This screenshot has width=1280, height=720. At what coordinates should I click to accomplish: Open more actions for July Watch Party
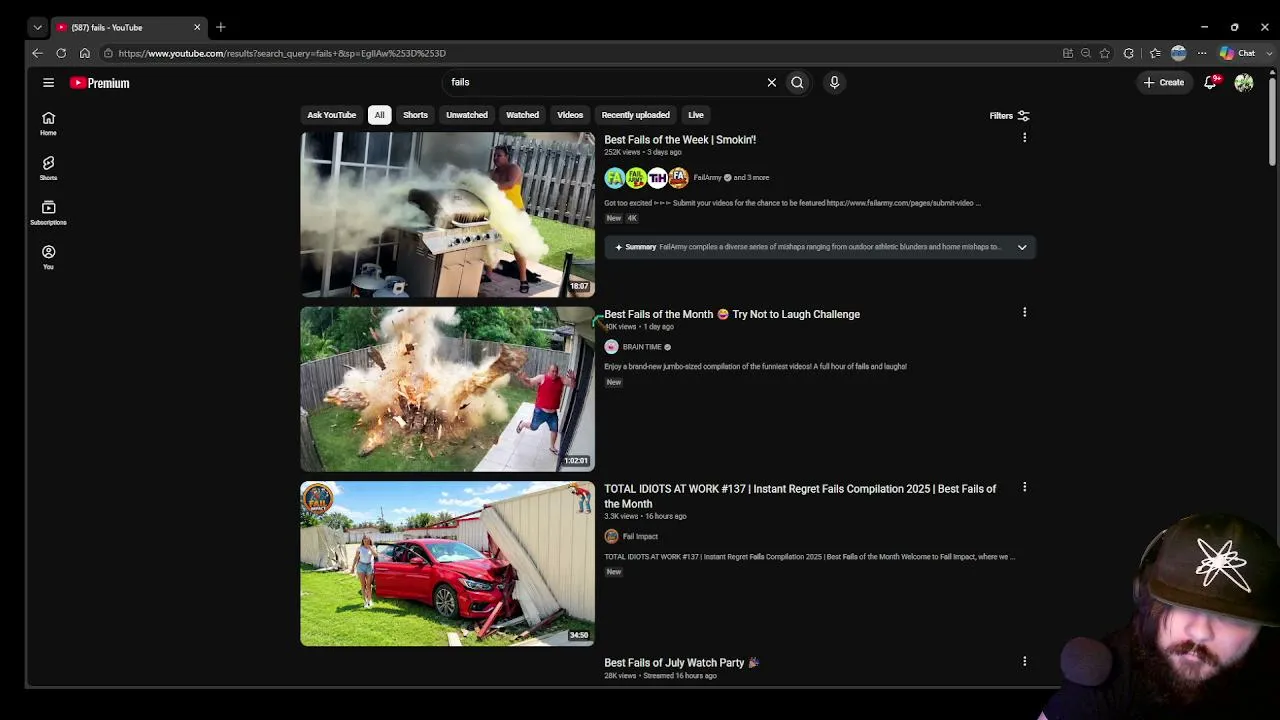point(1024,661)
